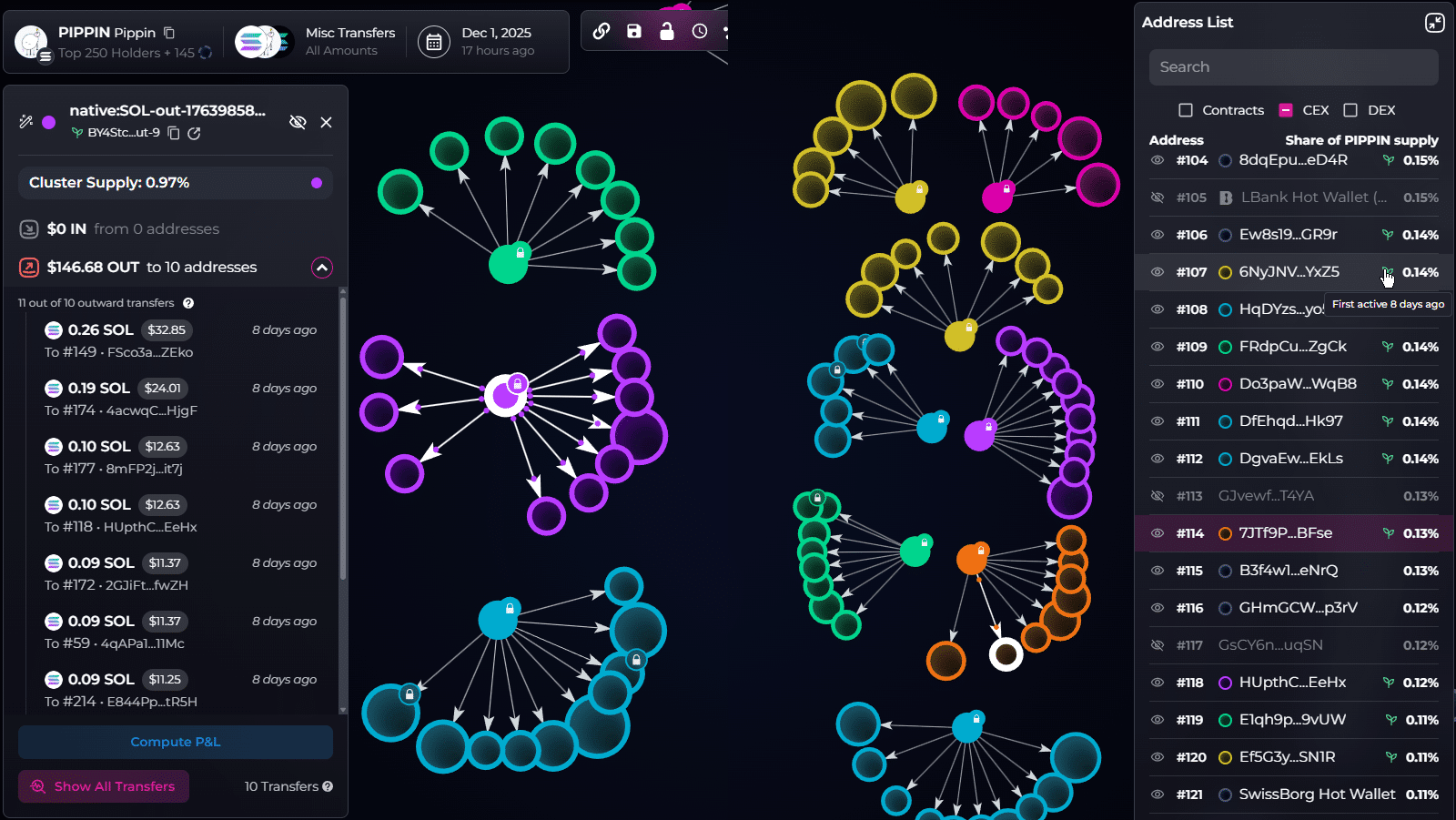The width and height of the screenshot is (1456, 820).
Task: Copy the PIPPIN token address
Action: pyautogui.click(x=169, y=33)
